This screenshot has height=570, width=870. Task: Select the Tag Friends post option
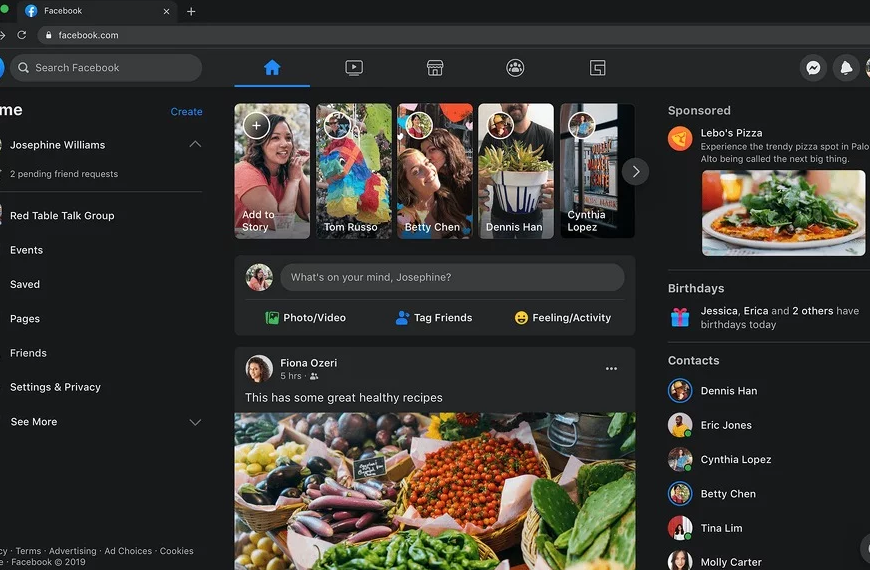tap(434, 318)
